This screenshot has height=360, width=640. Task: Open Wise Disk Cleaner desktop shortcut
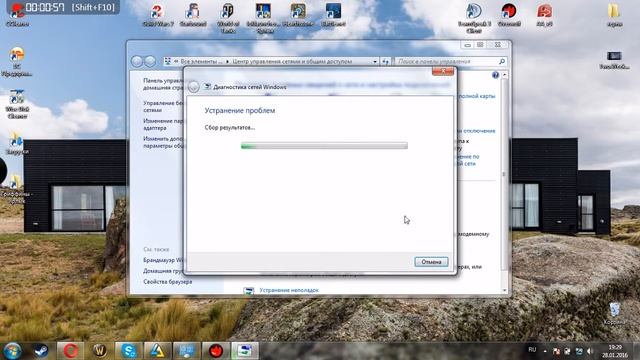(17, 104)
